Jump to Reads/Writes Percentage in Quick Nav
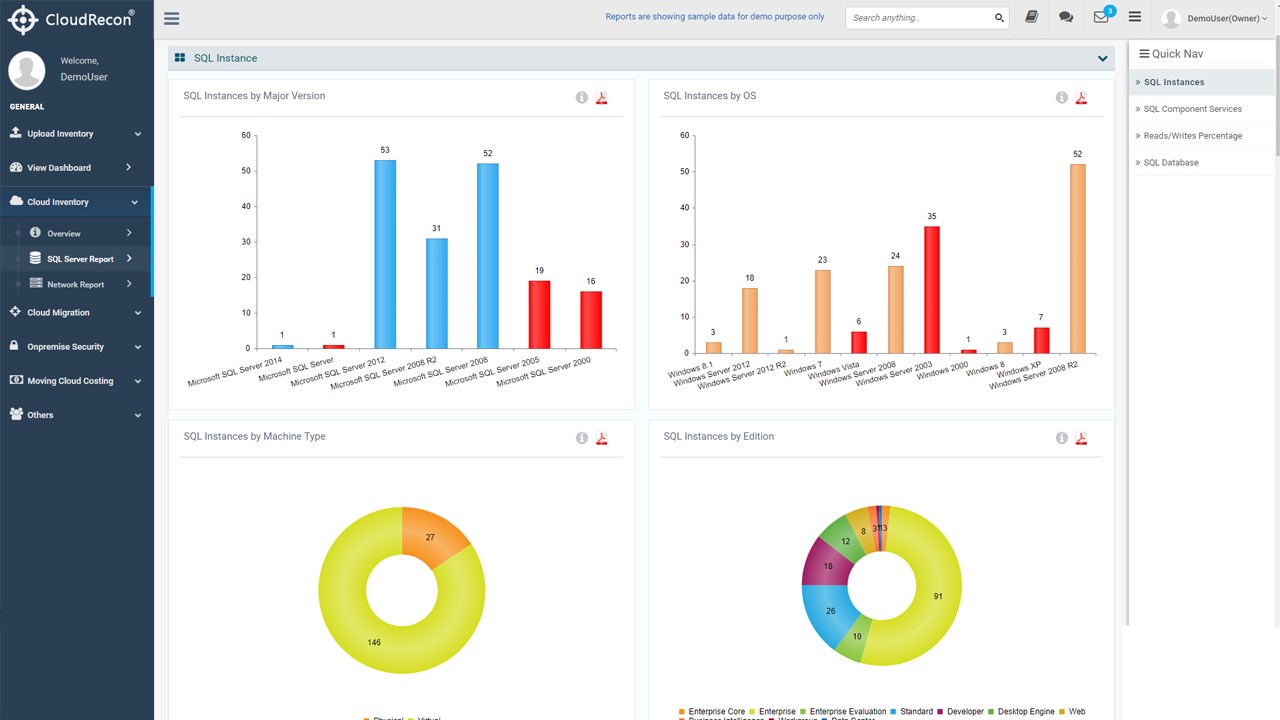The image size is (1280, 720). click(x=1192, y=136)
